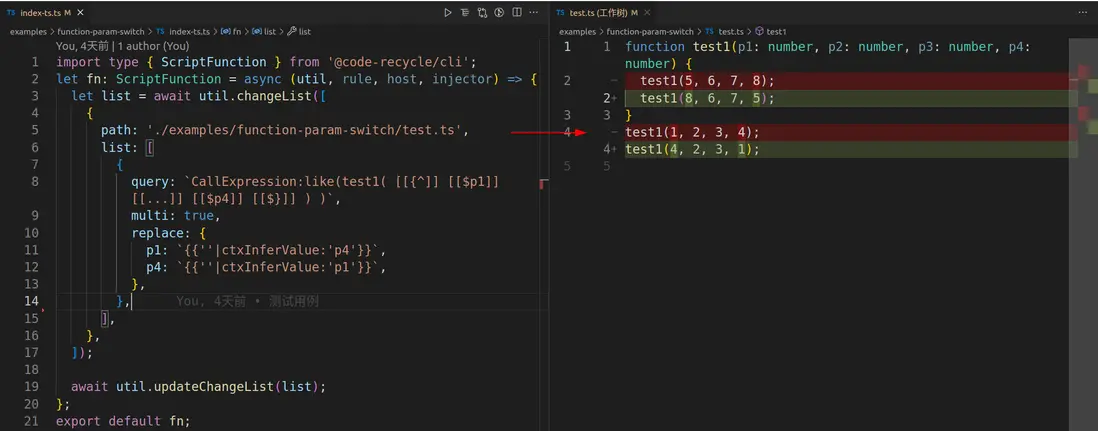Open the More Actions ellipsis menu
The height and width of the screenshot is (431, 1098).
(x=534, y=13)
